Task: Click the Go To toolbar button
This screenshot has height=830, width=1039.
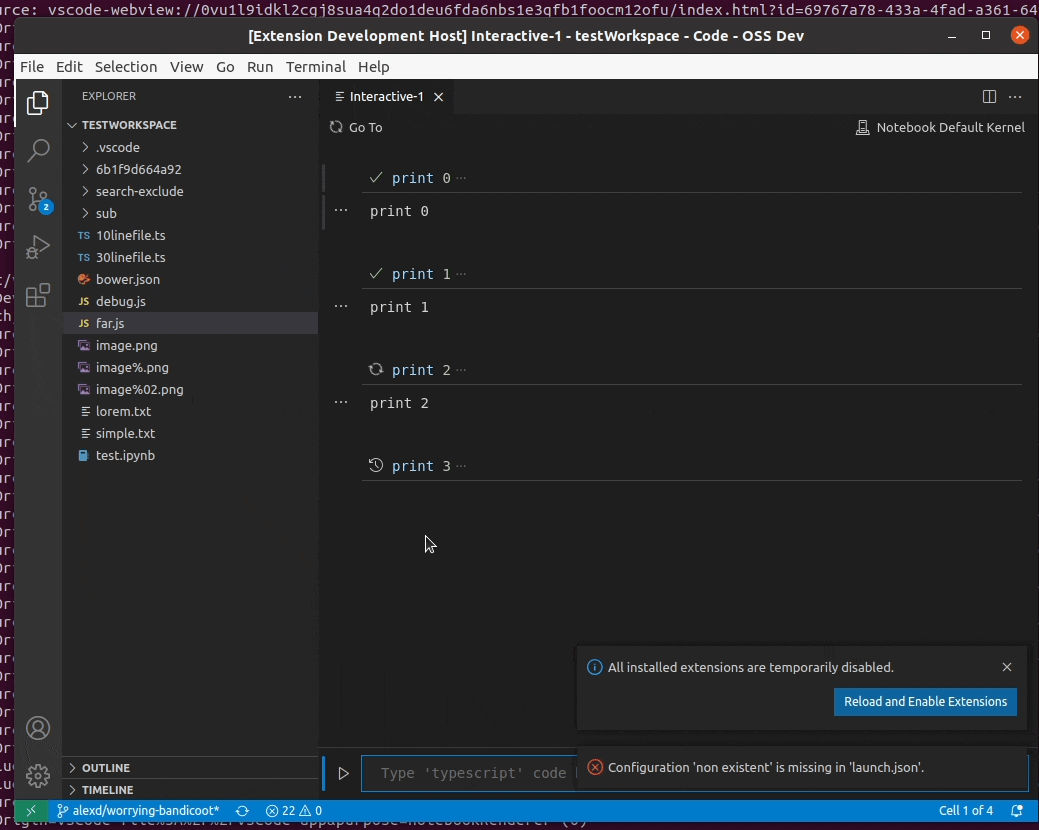Action: [x=356, y=127]
